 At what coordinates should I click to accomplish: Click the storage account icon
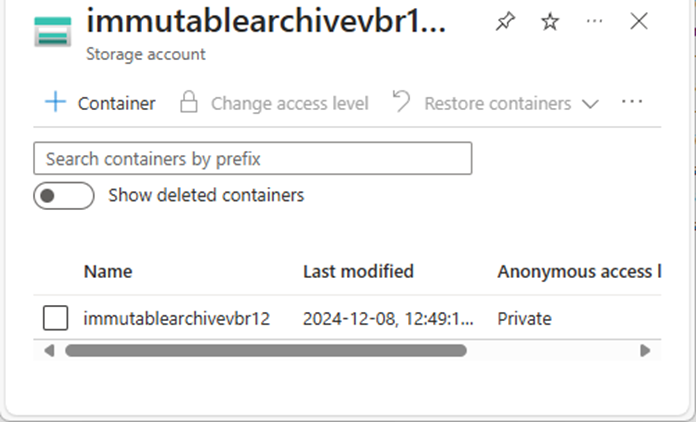tap(53, 32)
